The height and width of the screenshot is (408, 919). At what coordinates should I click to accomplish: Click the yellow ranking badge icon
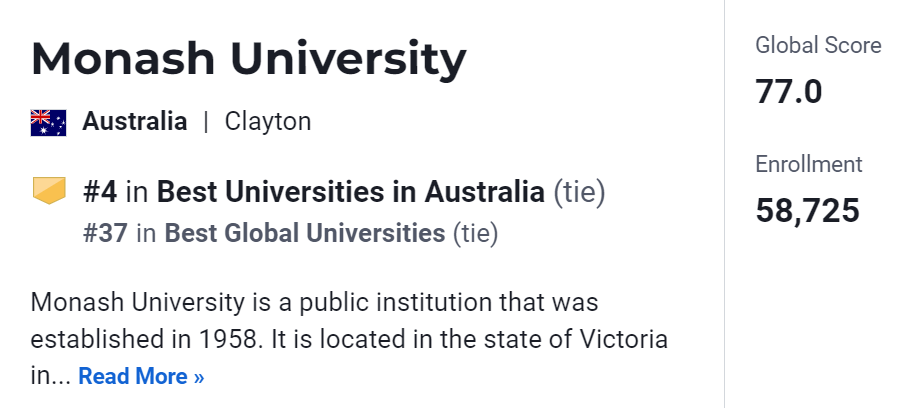click(x=48, y=190)
